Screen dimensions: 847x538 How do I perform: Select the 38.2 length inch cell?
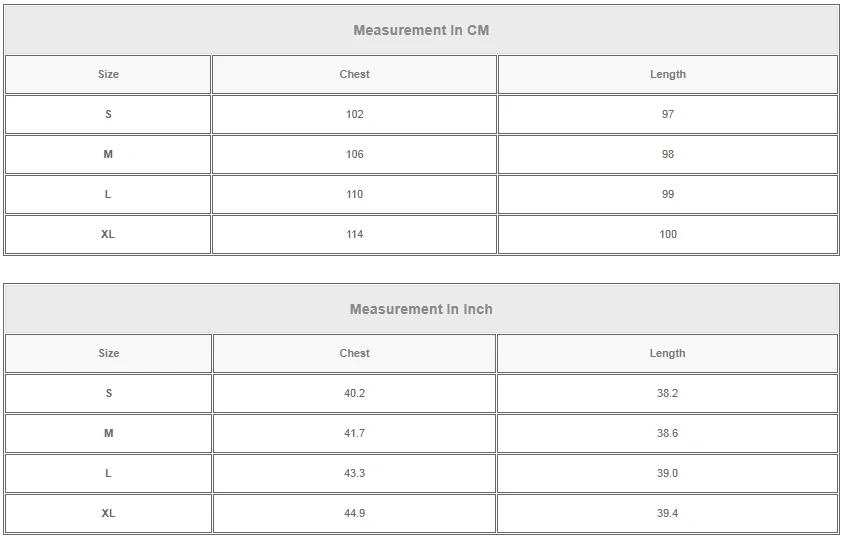(x=667, y=393)
